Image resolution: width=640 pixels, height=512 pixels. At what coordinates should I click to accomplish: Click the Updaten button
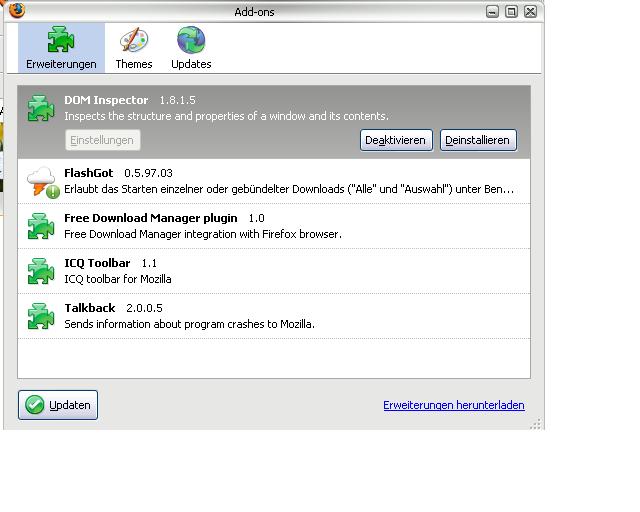coord(58,405)
